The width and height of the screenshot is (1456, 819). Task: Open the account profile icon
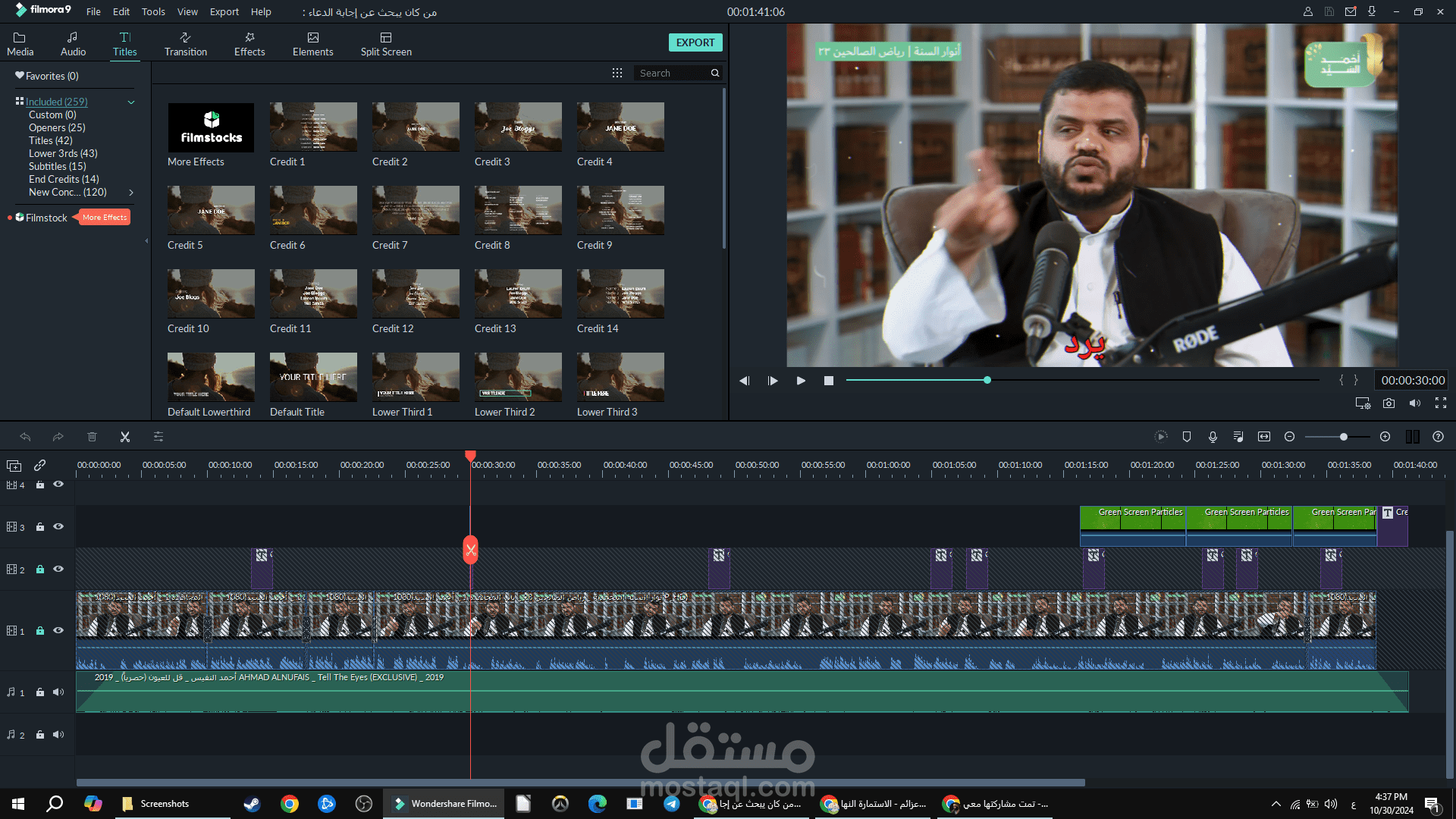pos(1308,12)
